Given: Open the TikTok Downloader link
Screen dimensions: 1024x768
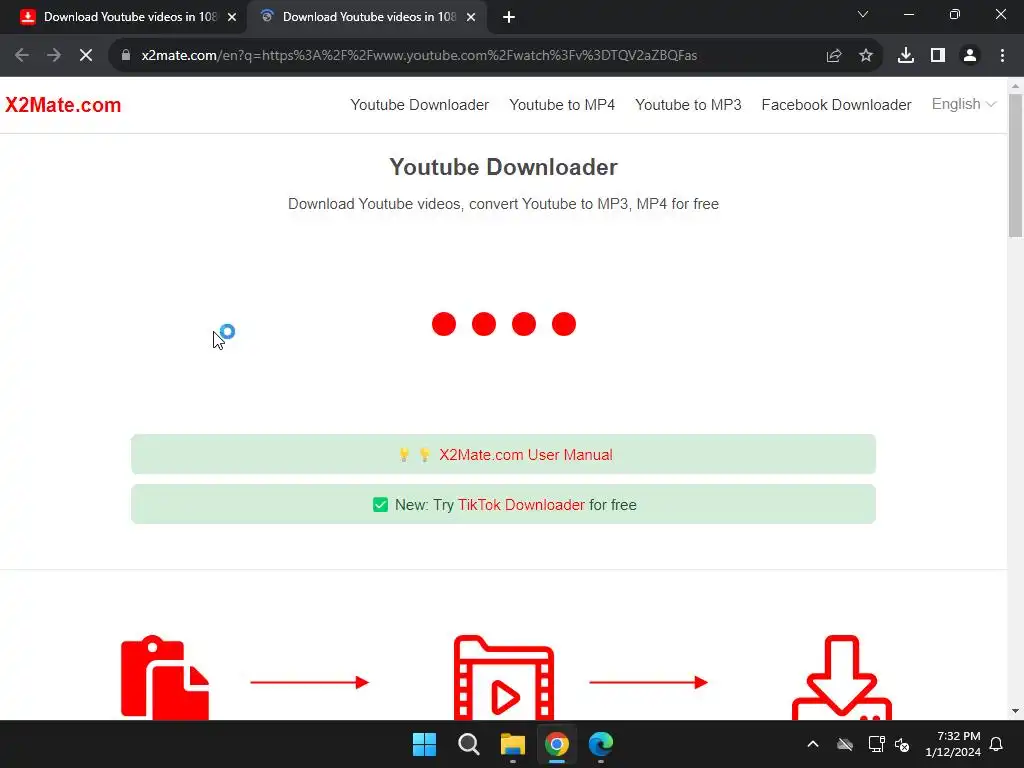Looking at the screenshot, I should (521, 505).
